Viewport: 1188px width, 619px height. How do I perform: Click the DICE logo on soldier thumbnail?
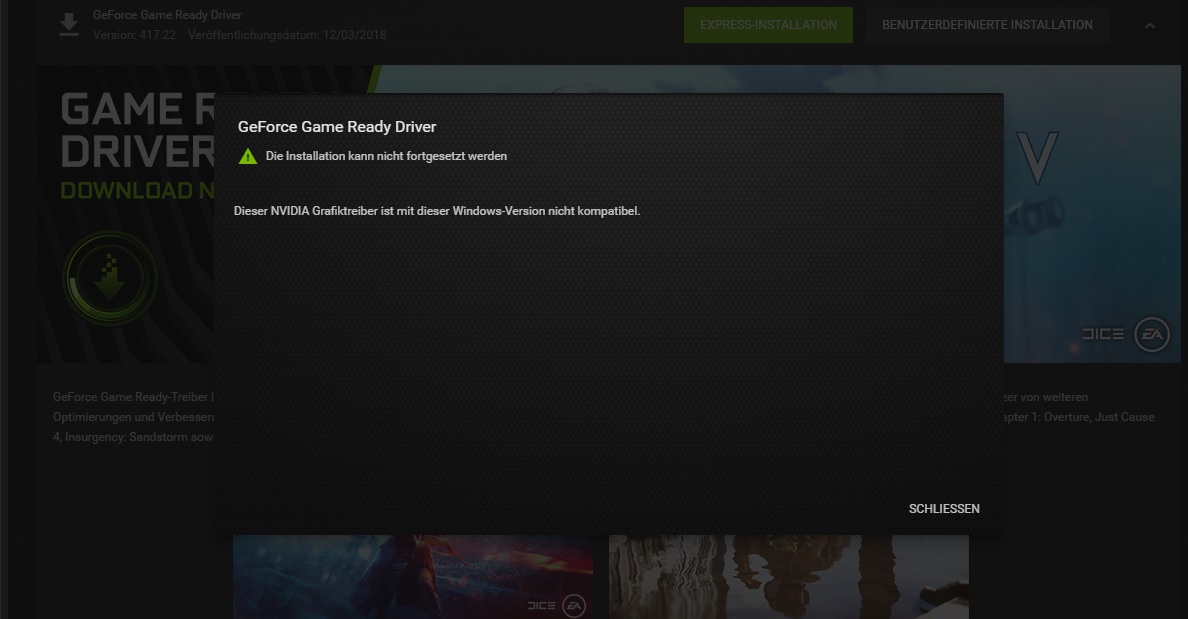[542, 605]
